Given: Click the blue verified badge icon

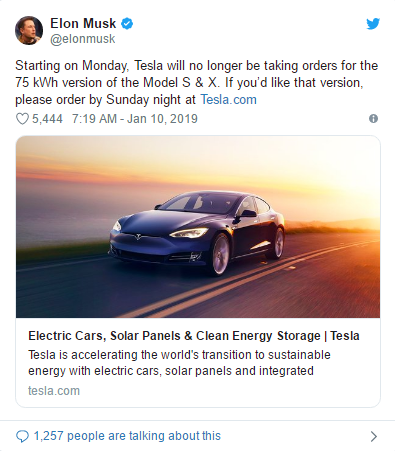Looking at the screenshot, I should point(127,24).
